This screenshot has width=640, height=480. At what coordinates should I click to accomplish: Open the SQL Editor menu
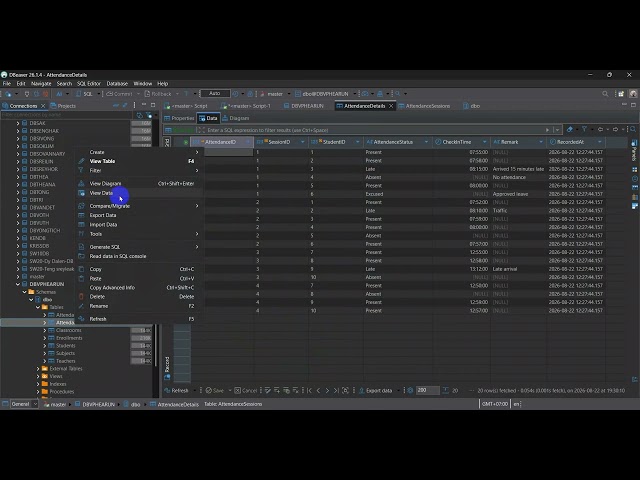point(89,84)
